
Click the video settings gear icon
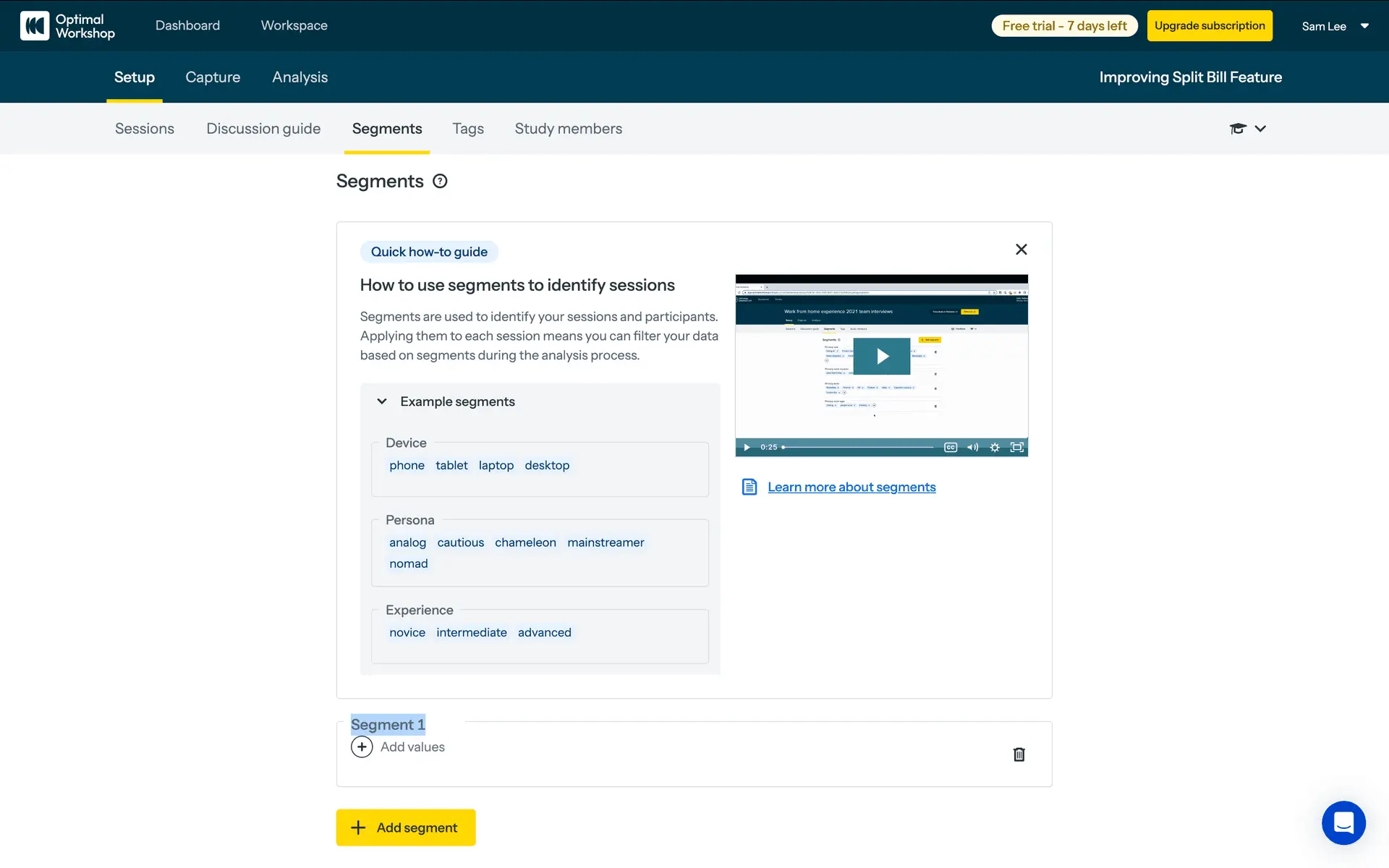point(995,447)
